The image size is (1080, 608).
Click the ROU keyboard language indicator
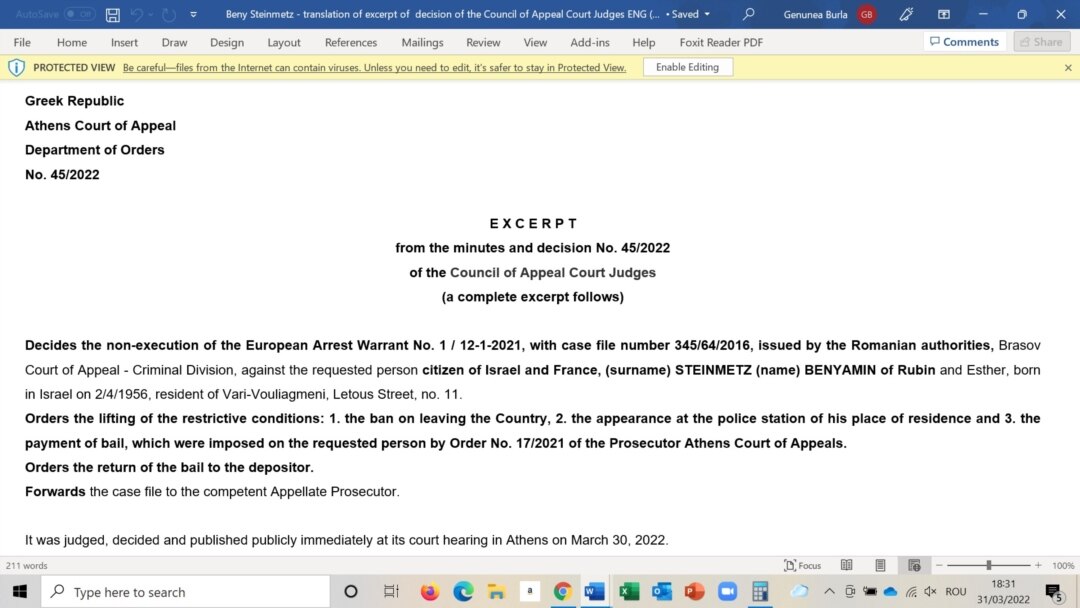(955, 591)
